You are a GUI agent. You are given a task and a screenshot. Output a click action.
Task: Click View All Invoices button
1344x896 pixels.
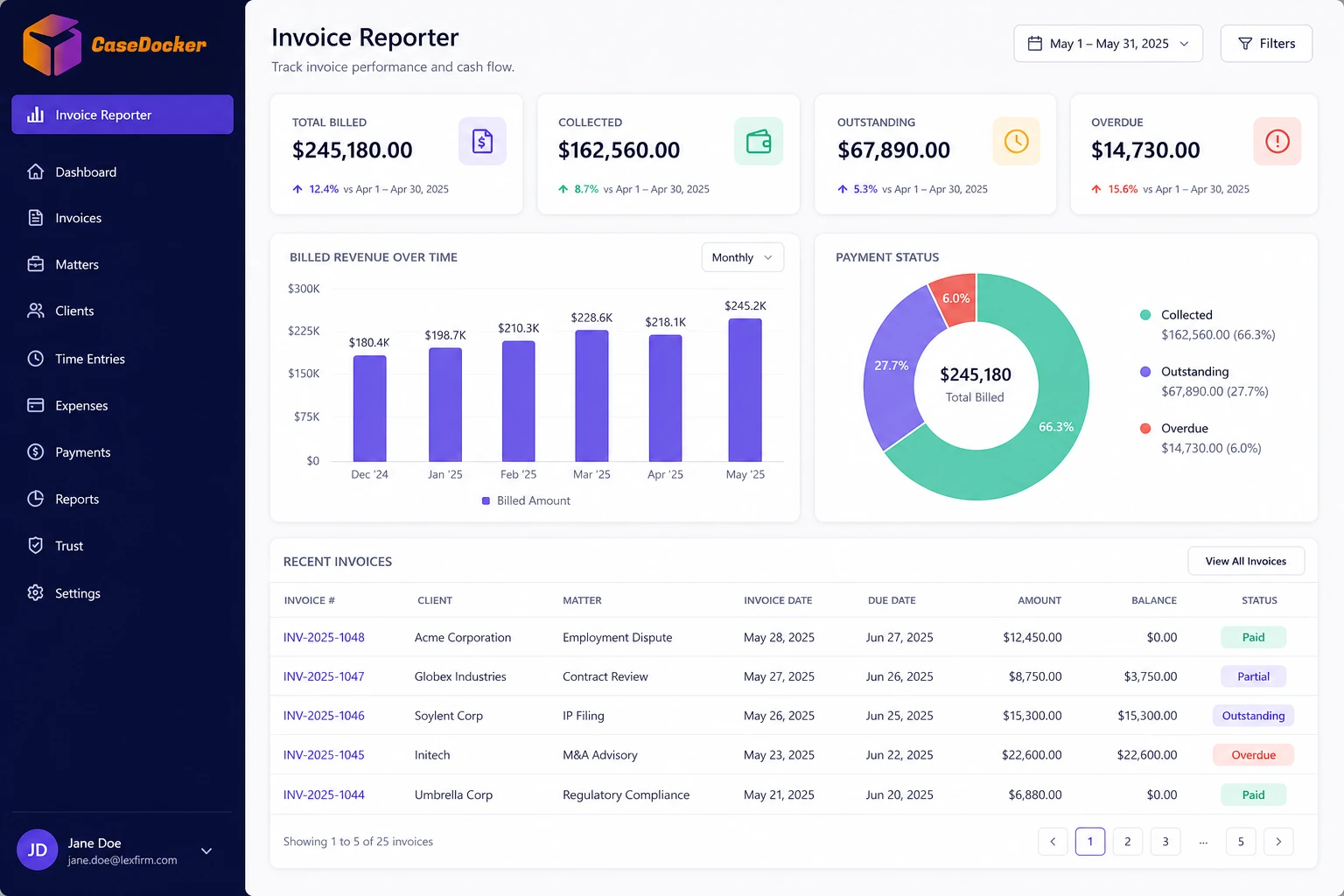pos(1246,561)
